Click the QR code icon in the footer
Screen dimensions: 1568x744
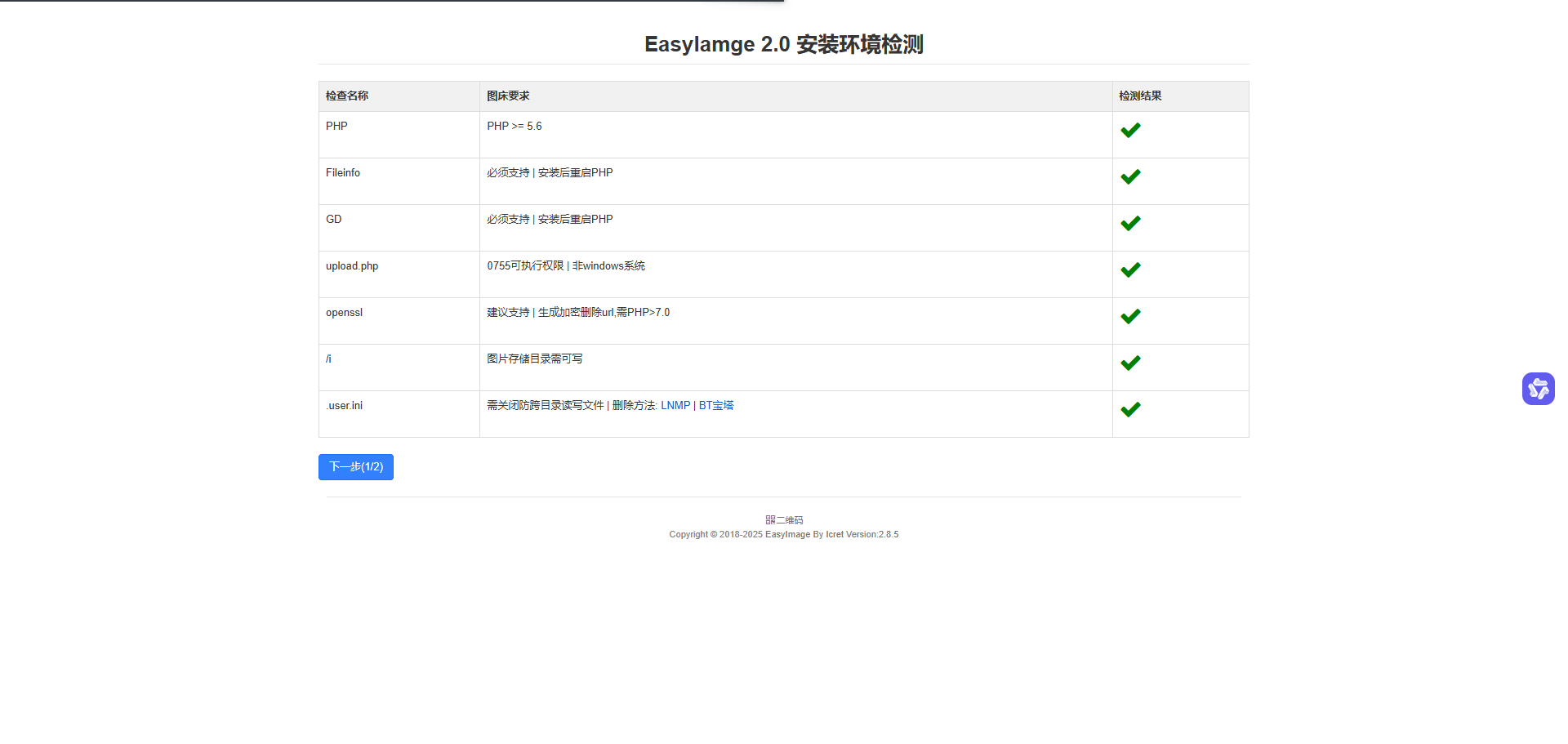(x=769, y=519)
